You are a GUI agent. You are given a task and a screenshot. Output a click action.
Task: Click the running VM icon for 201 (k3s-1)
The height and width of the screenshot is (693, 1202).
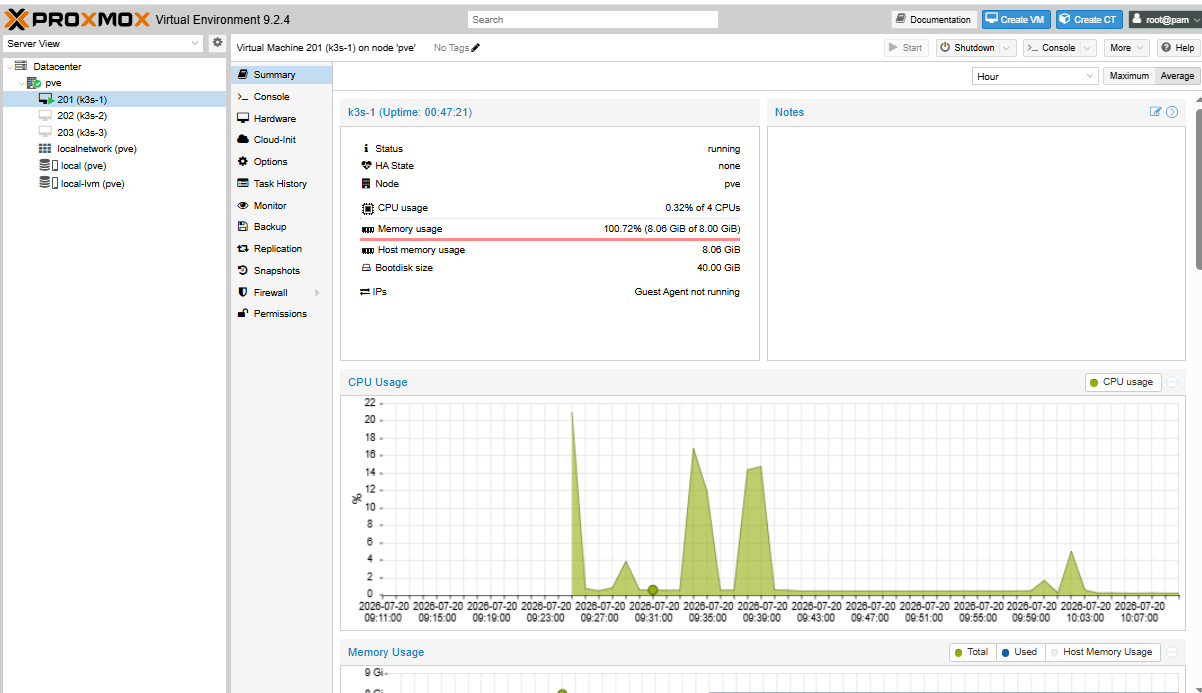click(46, 99)
